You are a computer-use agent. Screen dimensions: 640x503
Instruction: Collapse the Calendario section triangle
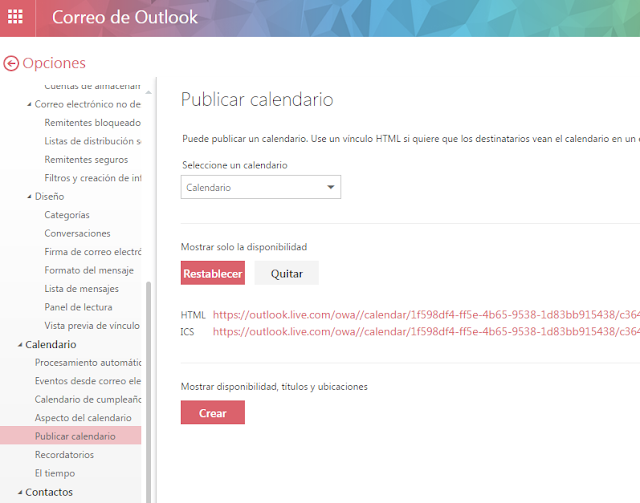pos(20,345)
